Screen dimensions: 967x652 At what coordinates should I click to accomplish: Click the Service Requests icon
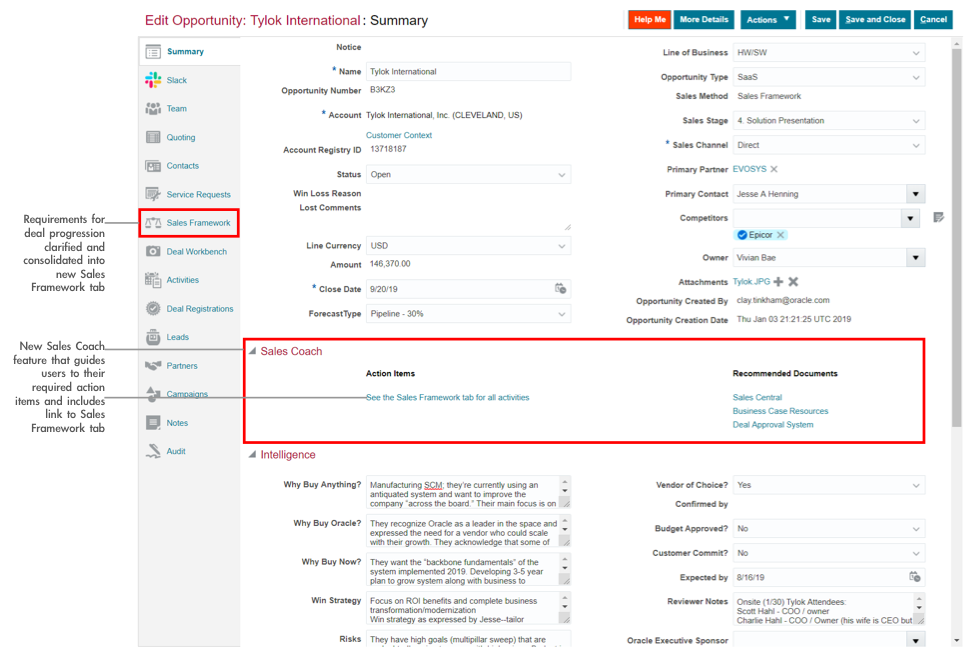tap(153, 194)
